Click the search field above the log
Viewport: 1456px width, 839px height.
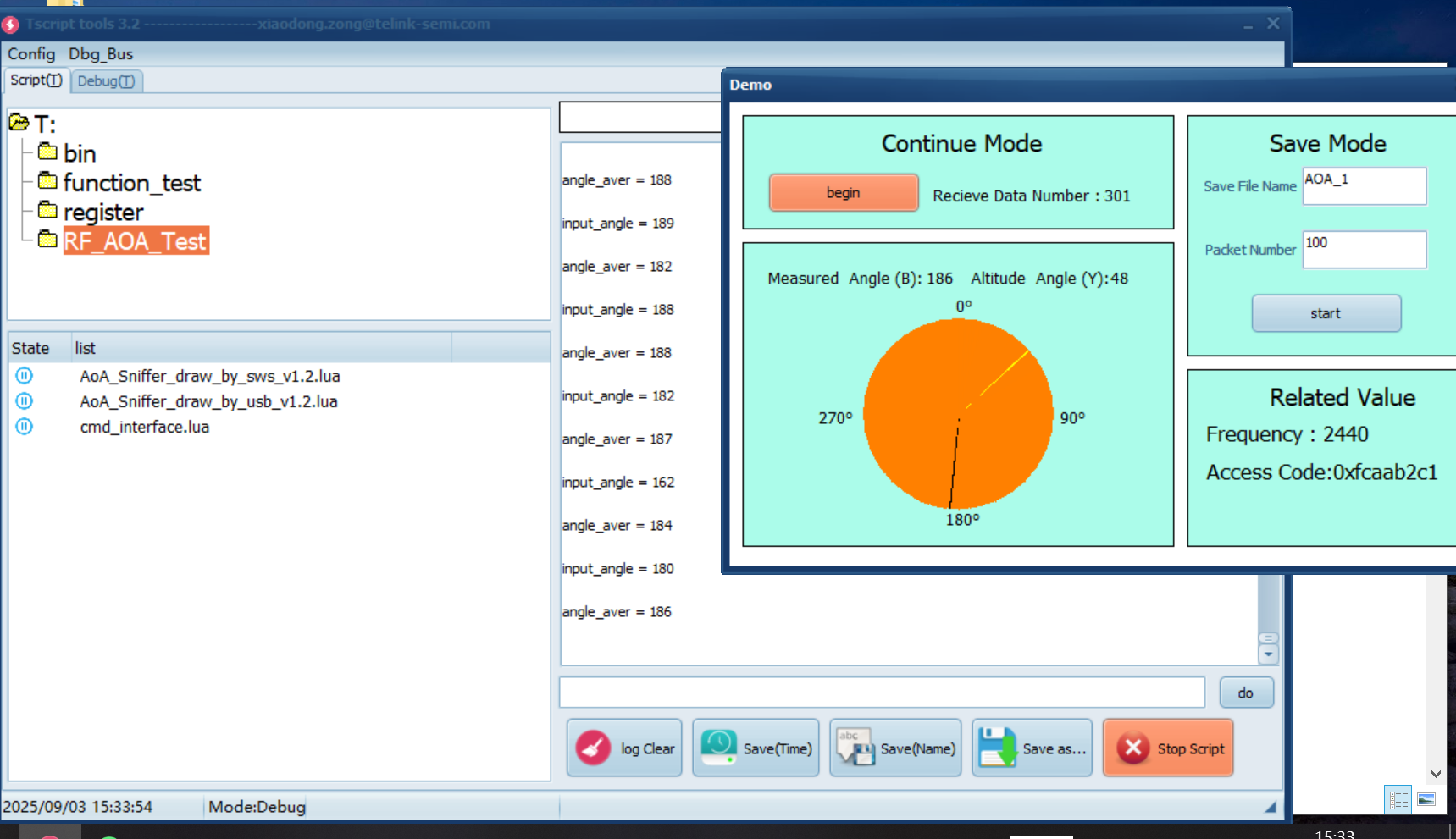(x=640, y=117)
